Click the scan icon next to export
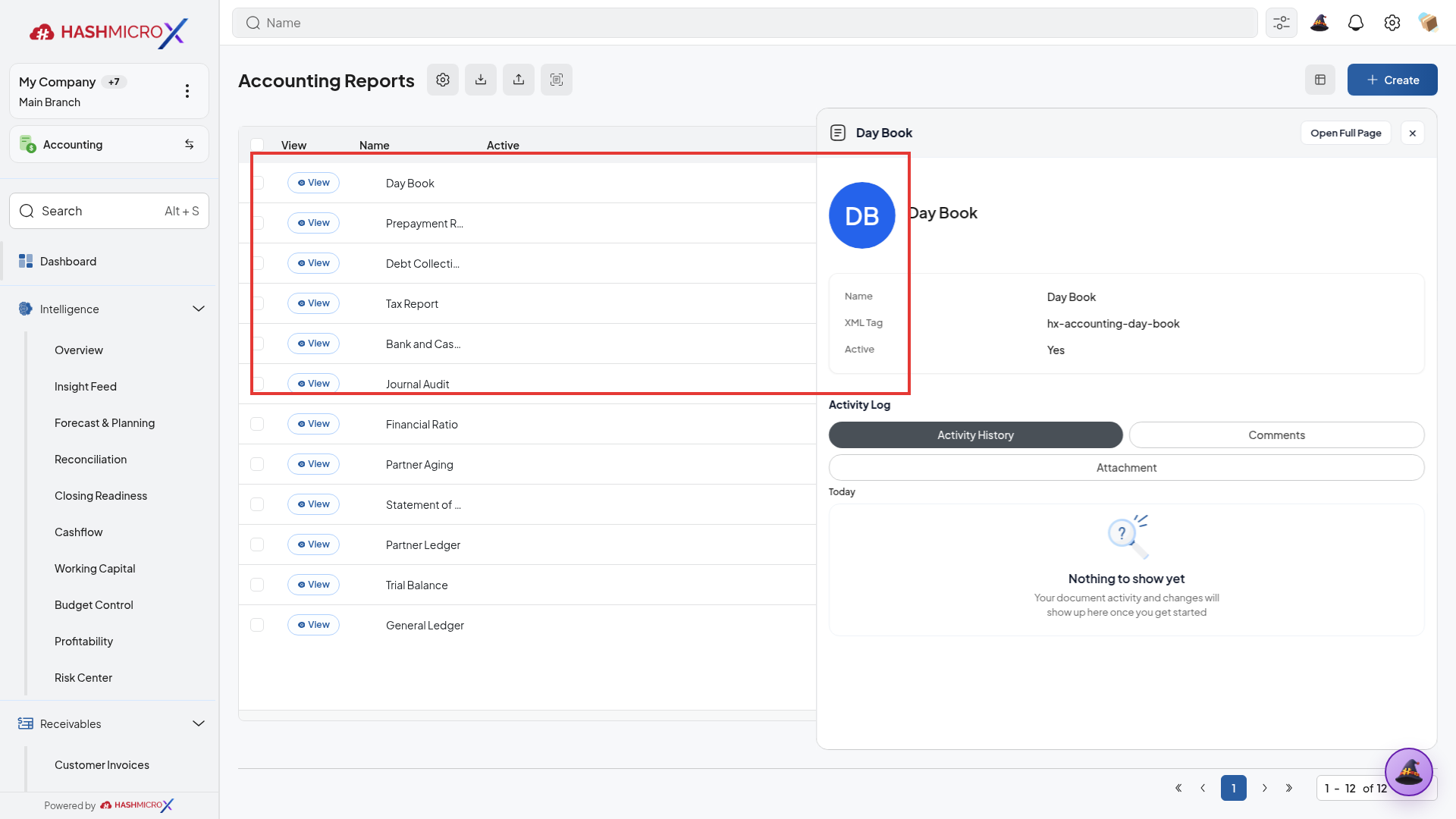This screenshot has height=819, width=1456. click(557, 80)
